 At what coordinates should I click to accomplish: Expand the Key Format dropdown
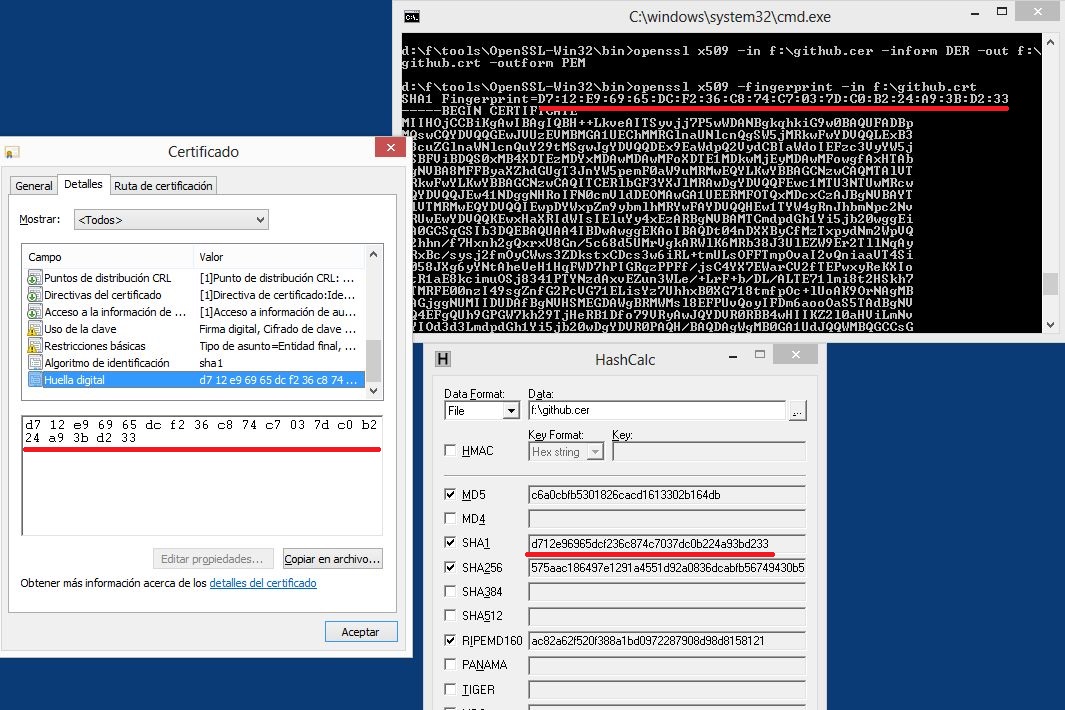coord(566,452)
